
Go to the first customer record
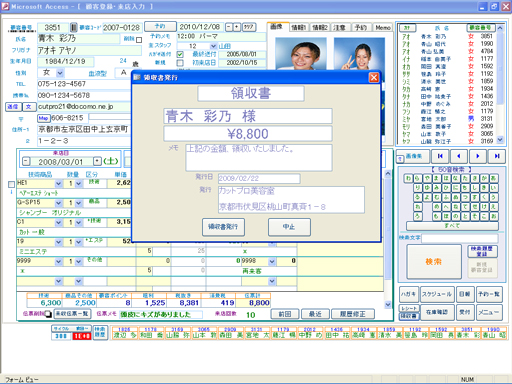tap(440, 156)
